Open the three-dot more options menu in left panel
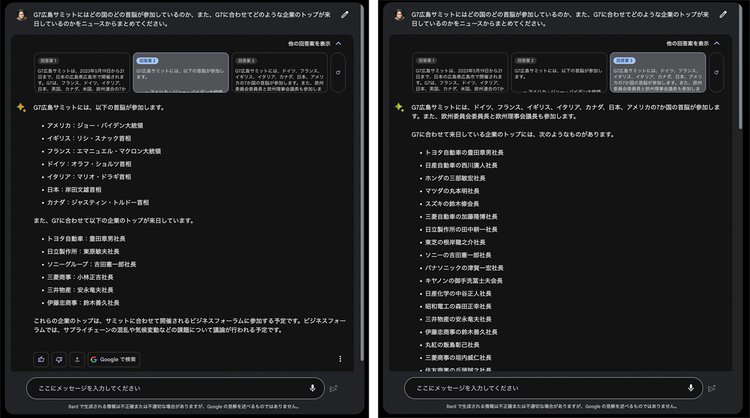The image size is (750, 418). pyautogui.click(x=340, y=359)
